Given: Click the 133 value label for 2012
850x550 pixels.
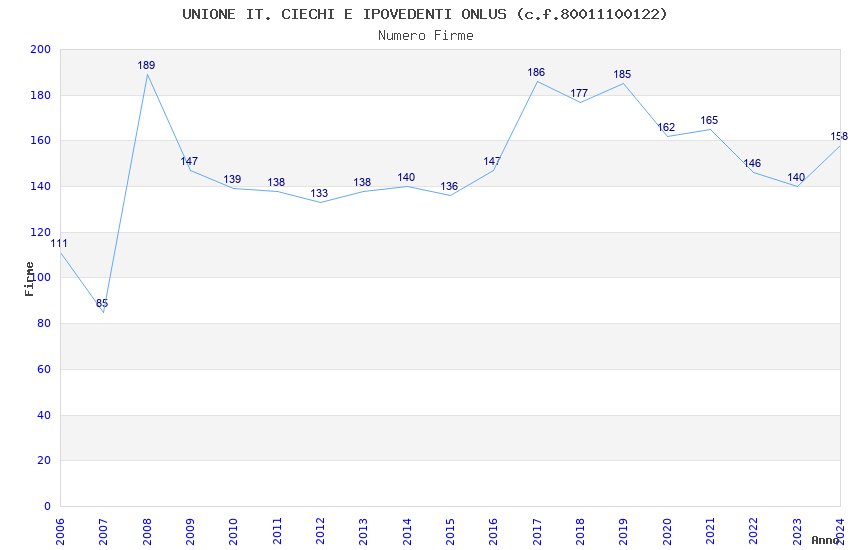Looking at the screenshot, I should [x=319, y=193].
